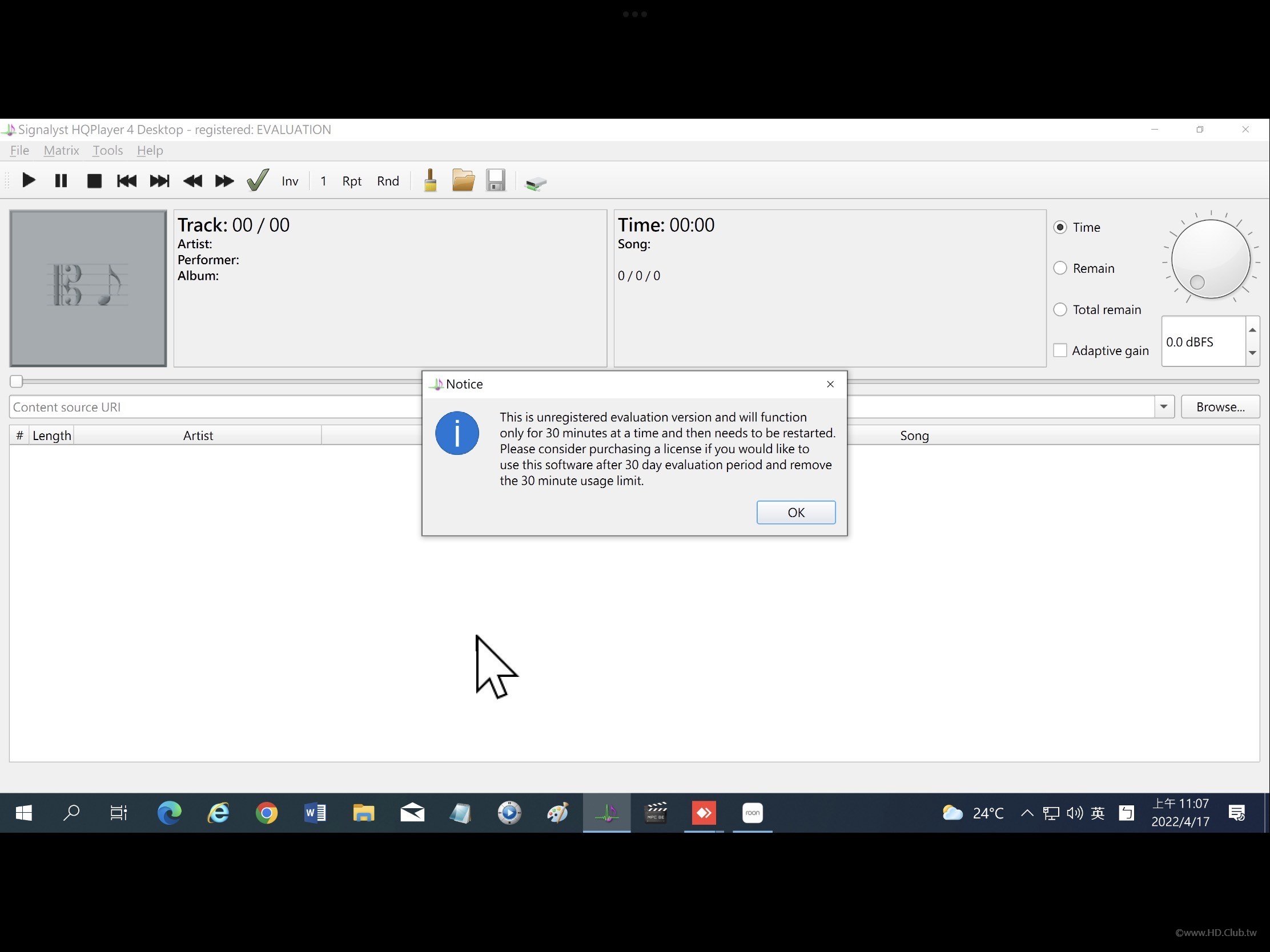Click OK in the Notice dialog
Screen dimensions: 1270x952
(x=795, y=512)
